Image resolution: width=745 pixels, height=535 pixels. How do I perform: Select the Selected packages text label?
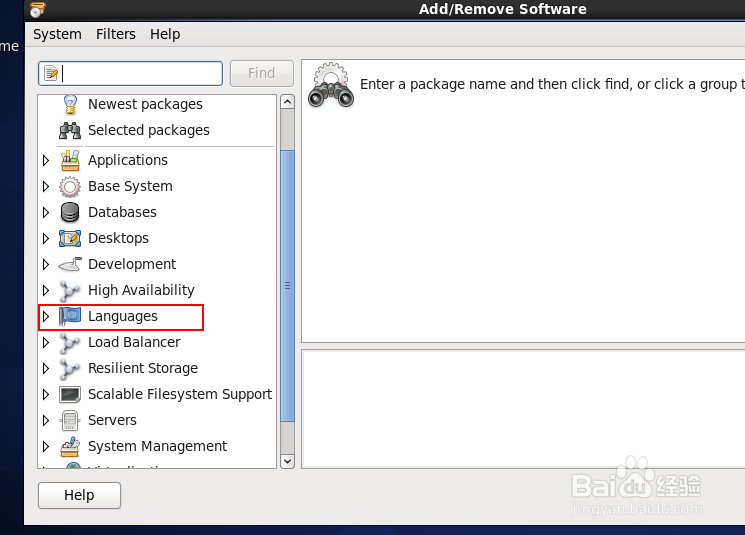(x=149, y=130)
